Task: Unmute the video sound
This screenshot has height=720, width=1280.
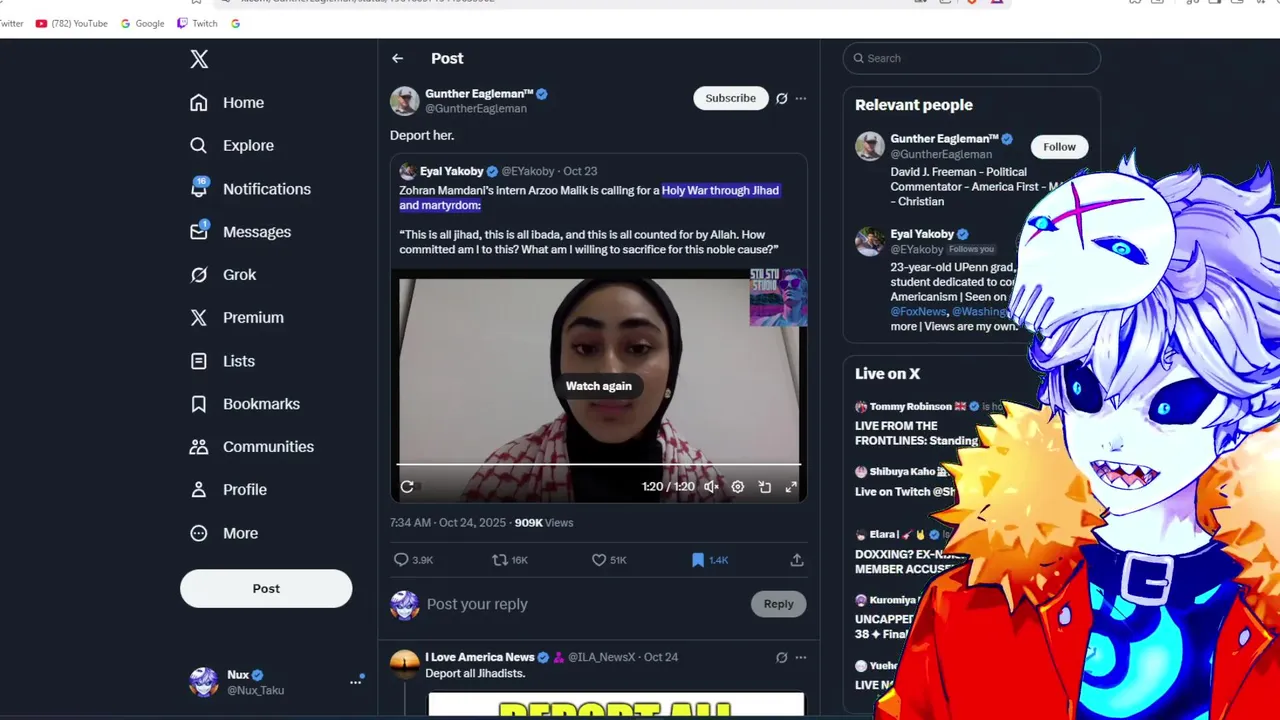Action: click(711, 487)
